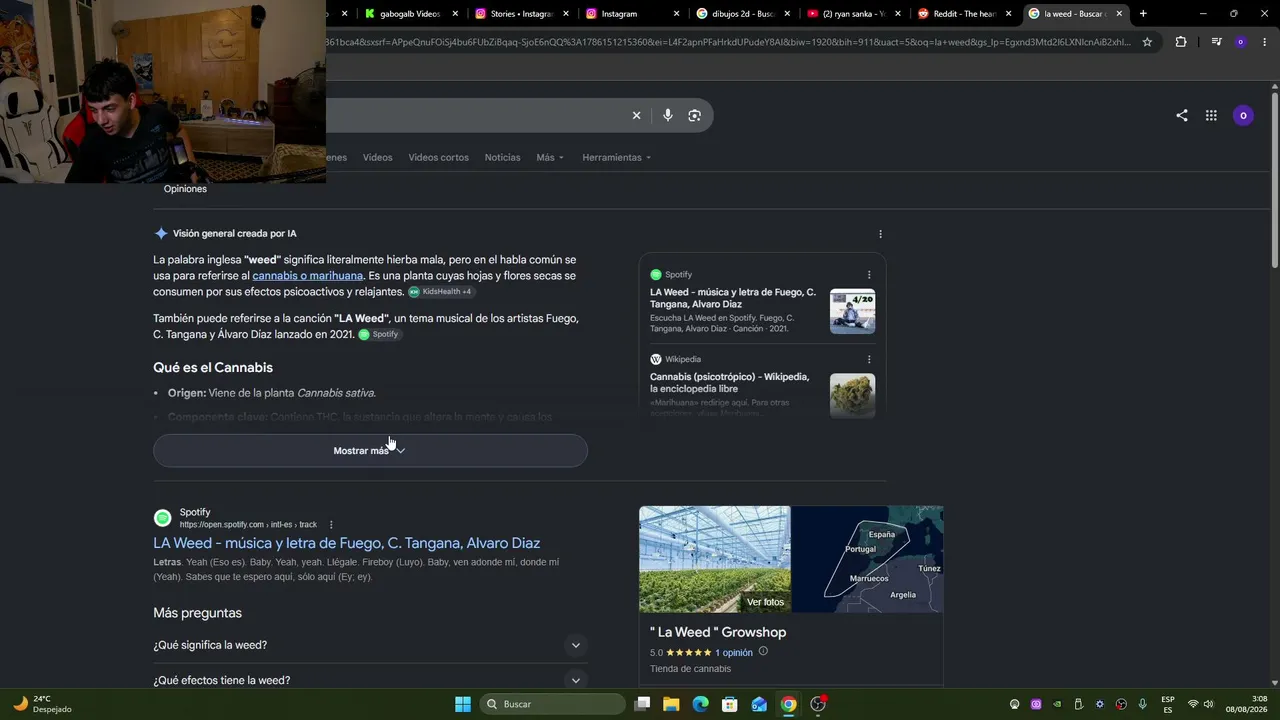Open the volume tray icon
1280x720 pixels.
point(1208,704)
